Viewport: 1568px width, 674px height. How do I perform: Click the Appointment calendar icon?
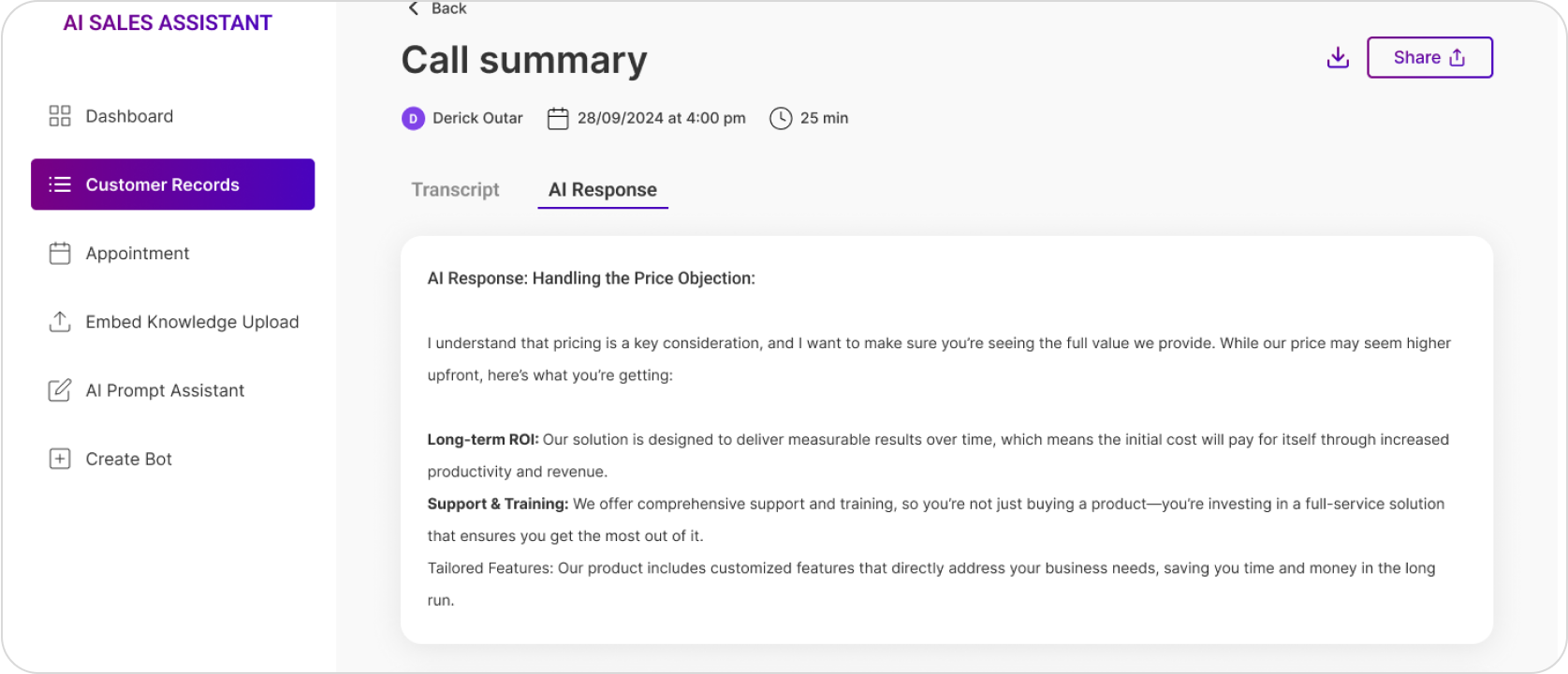coord(60,254)
